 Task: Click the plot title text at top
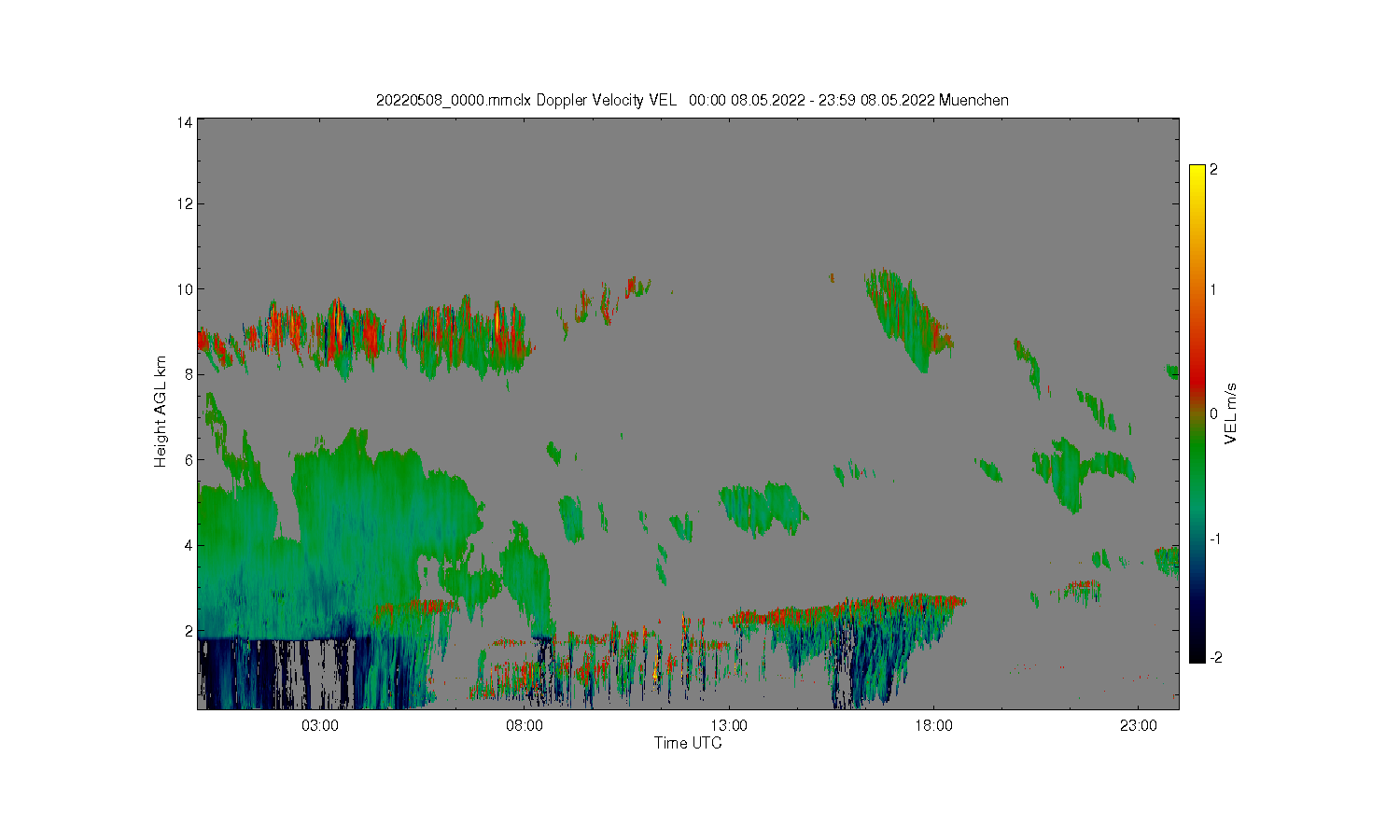pos(692,100)
